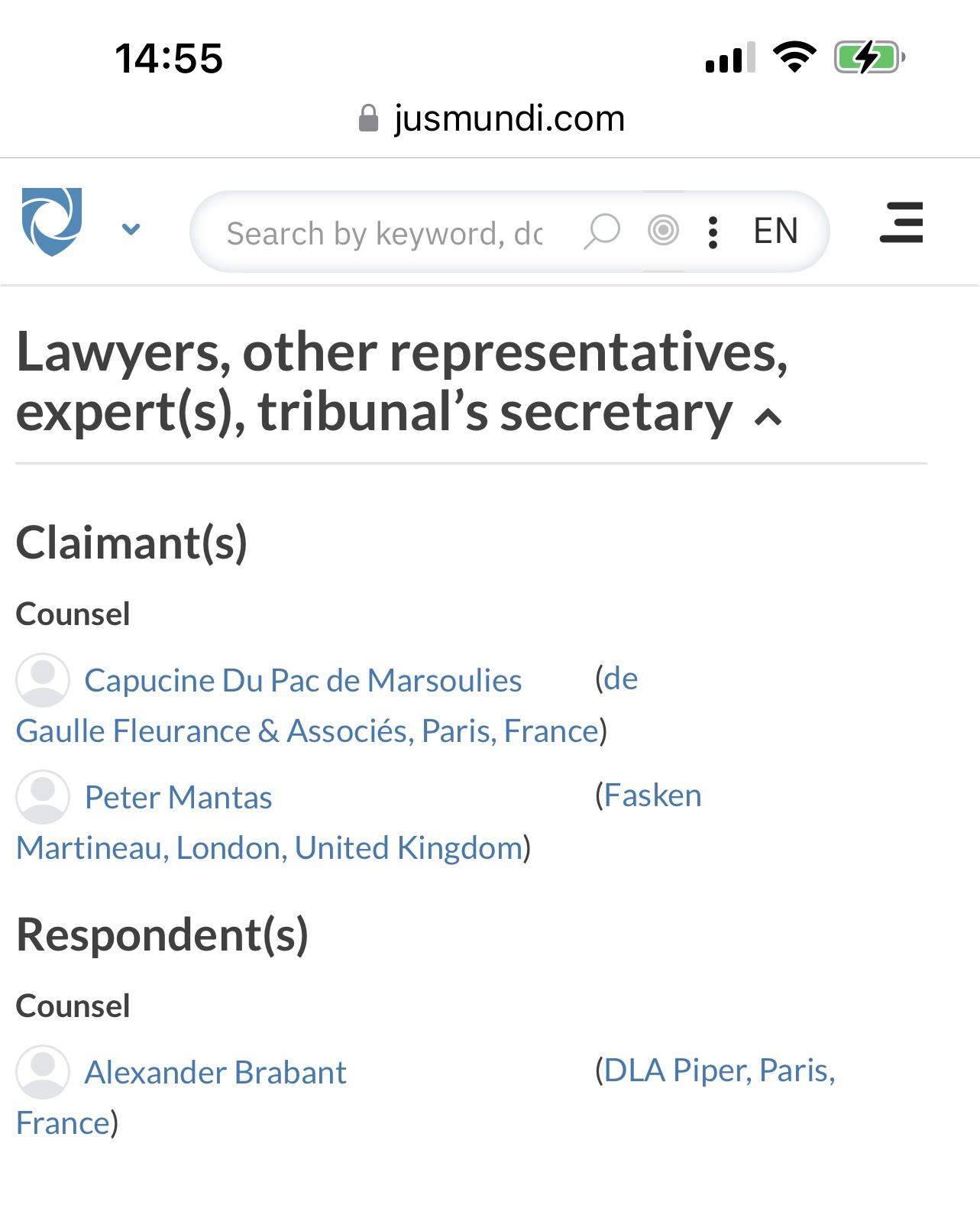This screenshot has width=980, height=1205.
Task: Collapse the Lawyers, other representatives section
Action: 768,417
